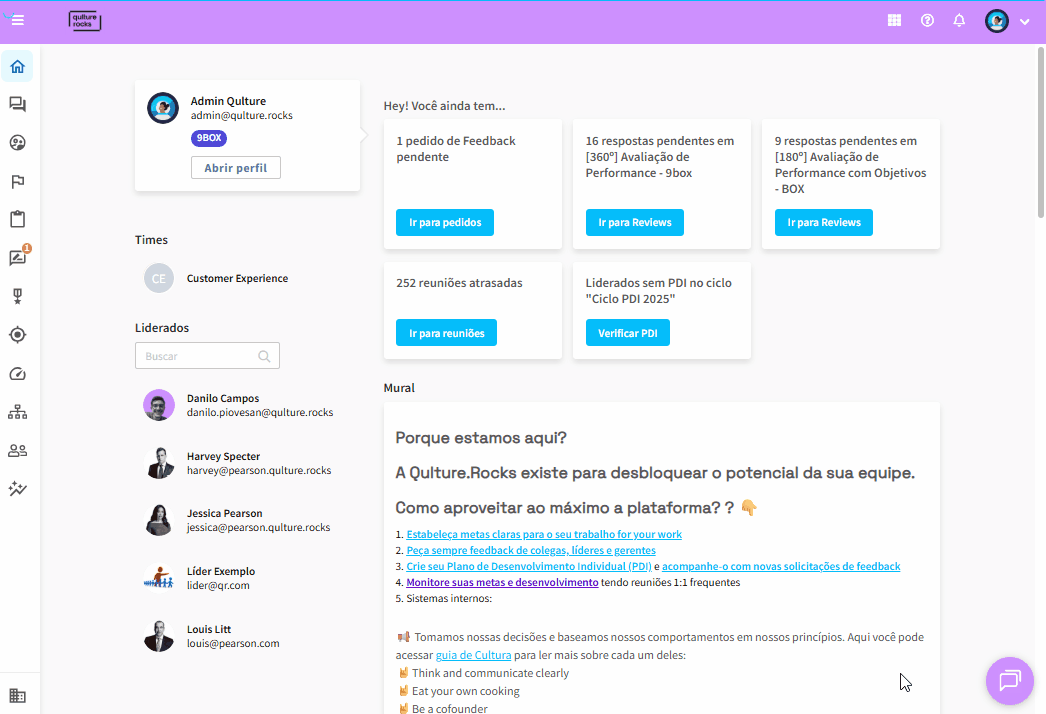Click Abrir perfil button
The width and height of the screenshot is (1046, 714).
click(235, 167)
